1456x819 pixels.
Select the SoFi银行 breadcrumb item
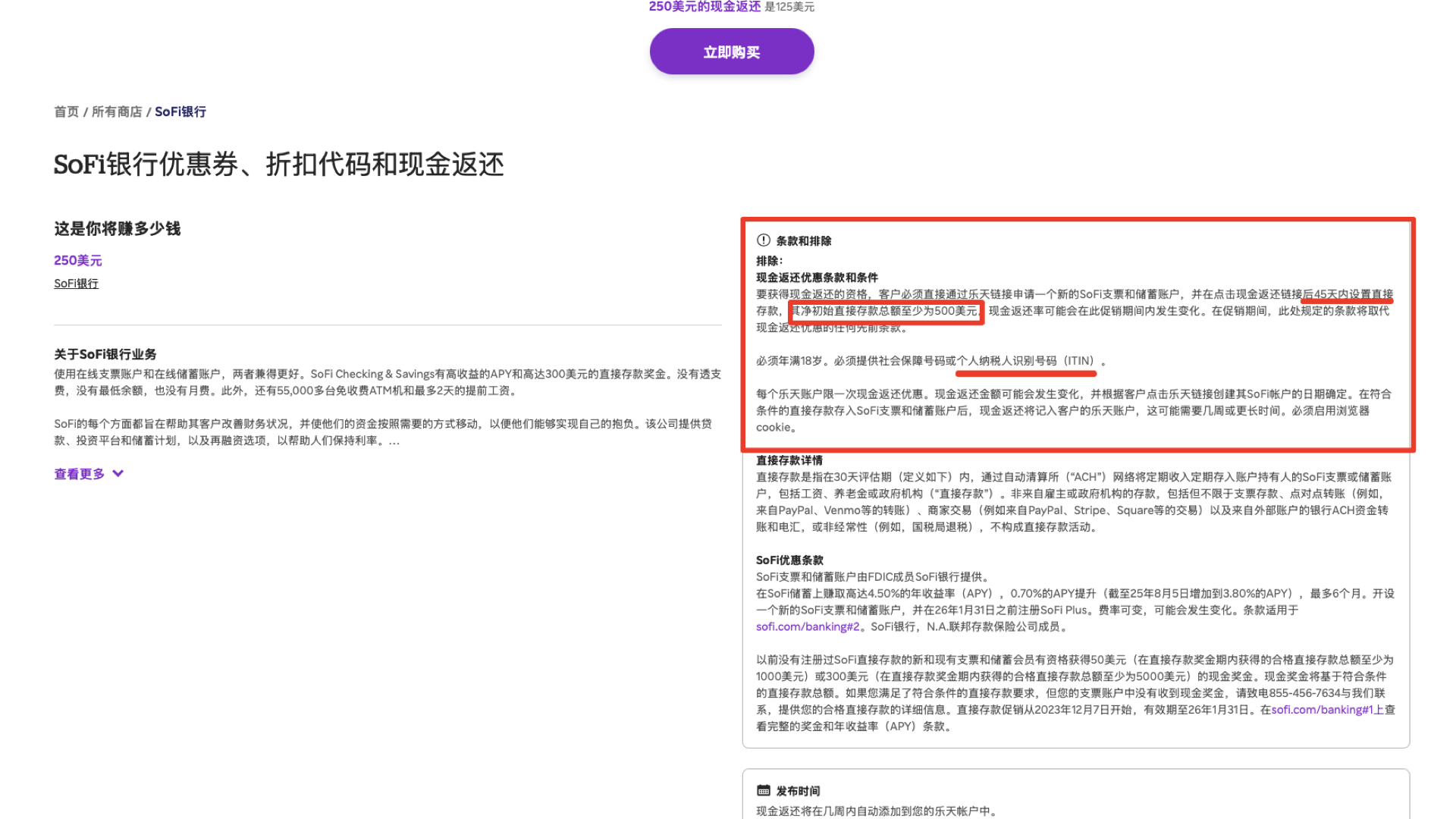point(180,111)
